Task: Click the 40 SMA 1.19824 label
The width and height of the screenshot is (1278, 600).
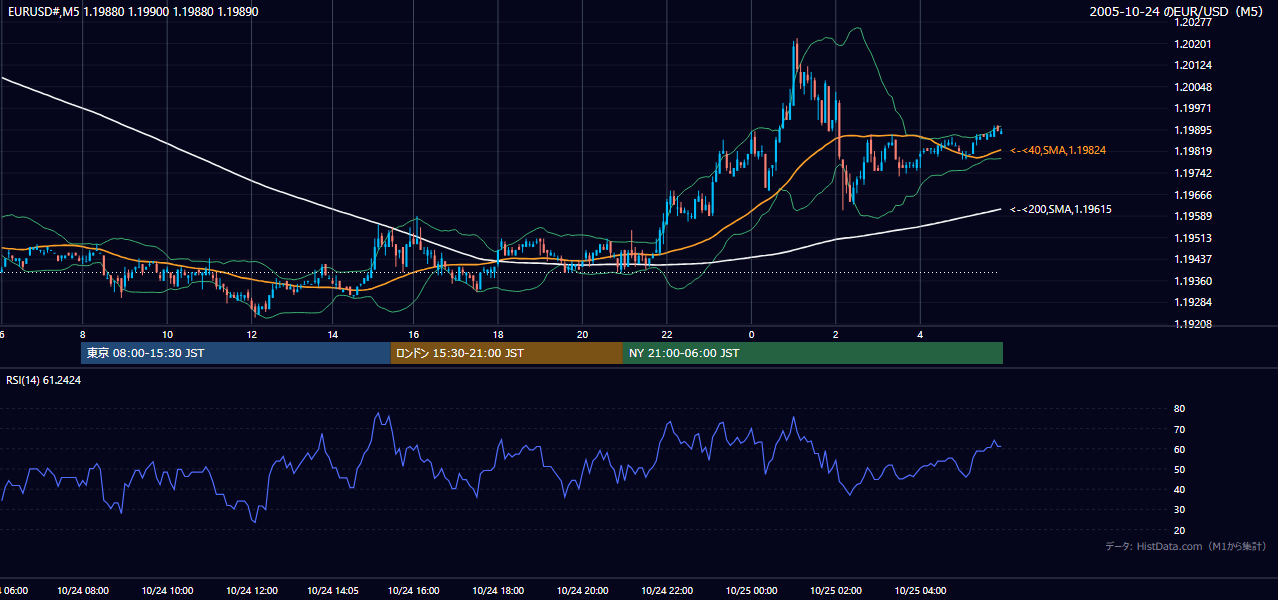Action: pyautogui.click(x=1058, y=150)
